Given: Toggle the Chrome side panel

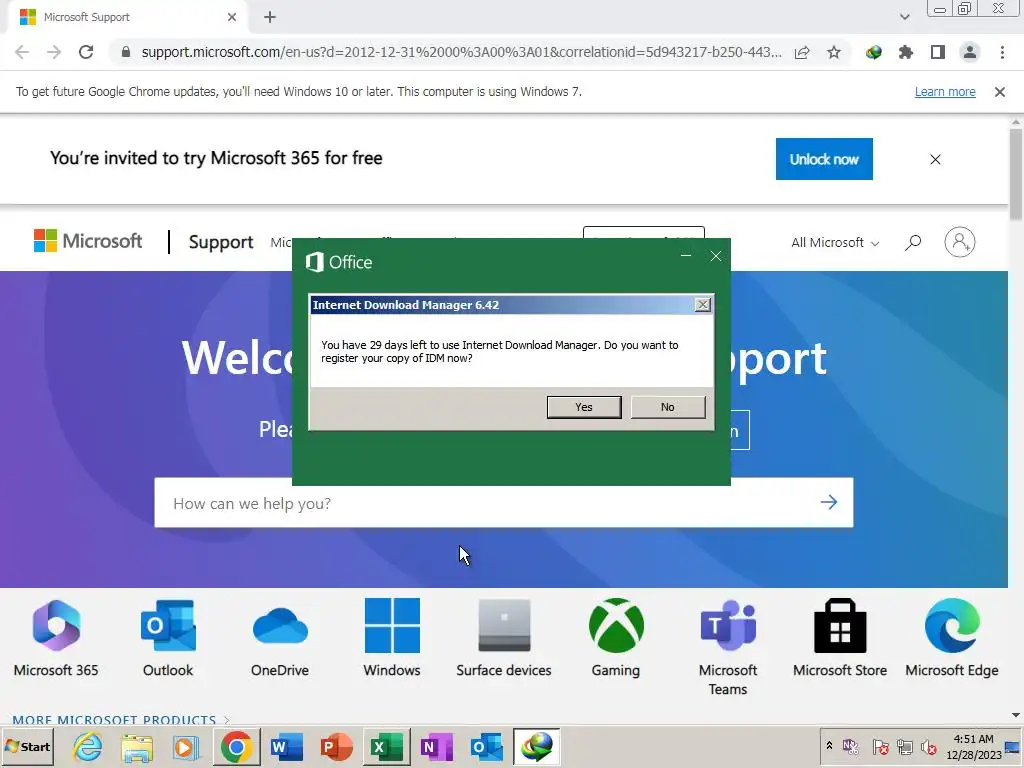Looking at the screenshot, I should [938, 52].
